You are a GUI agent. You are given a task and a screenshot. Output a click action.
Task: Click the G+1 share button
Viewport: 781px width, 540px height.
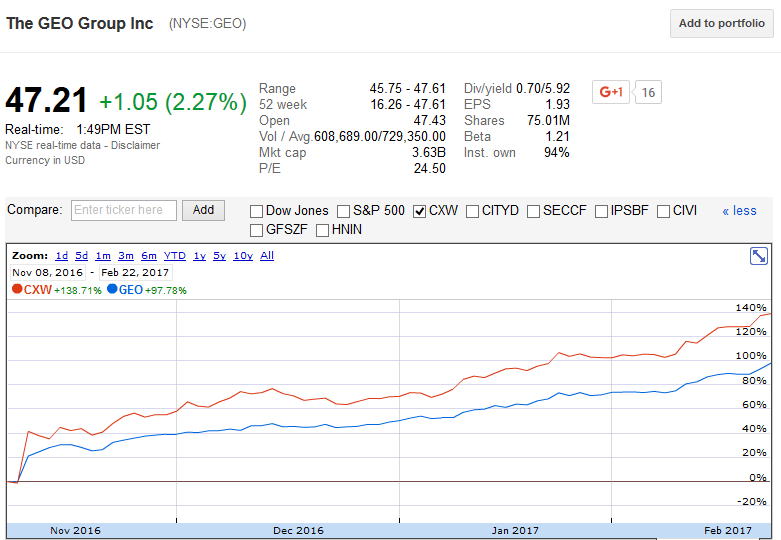pos(611,92)
